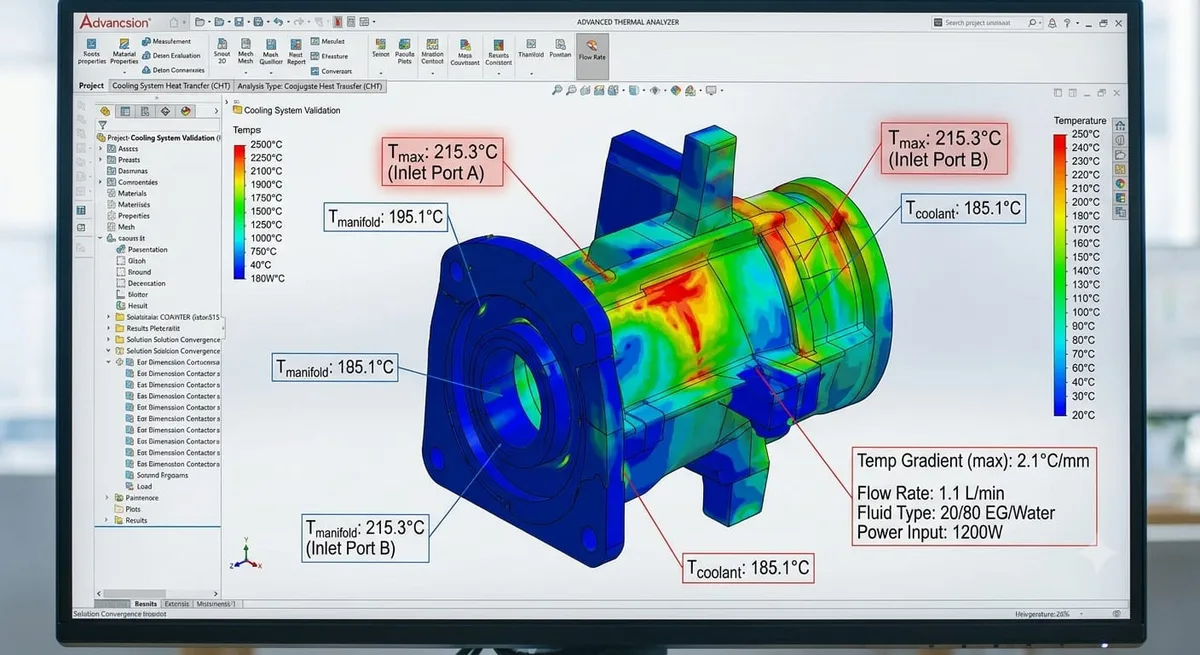Click the Temperature legend color bar
Viewport: 1200px width, 655px height.
(x=1060, y=275)
